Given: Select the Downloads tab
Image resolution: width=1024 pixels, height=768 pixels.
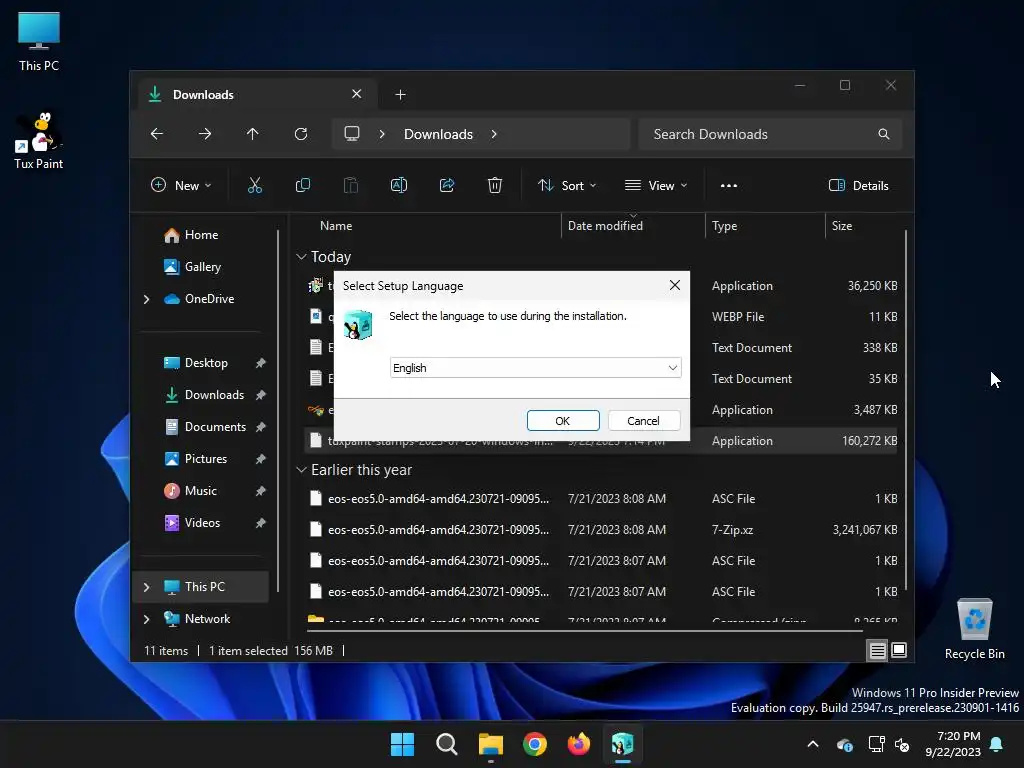Looking at the screenshot, I should coord(257,94).
